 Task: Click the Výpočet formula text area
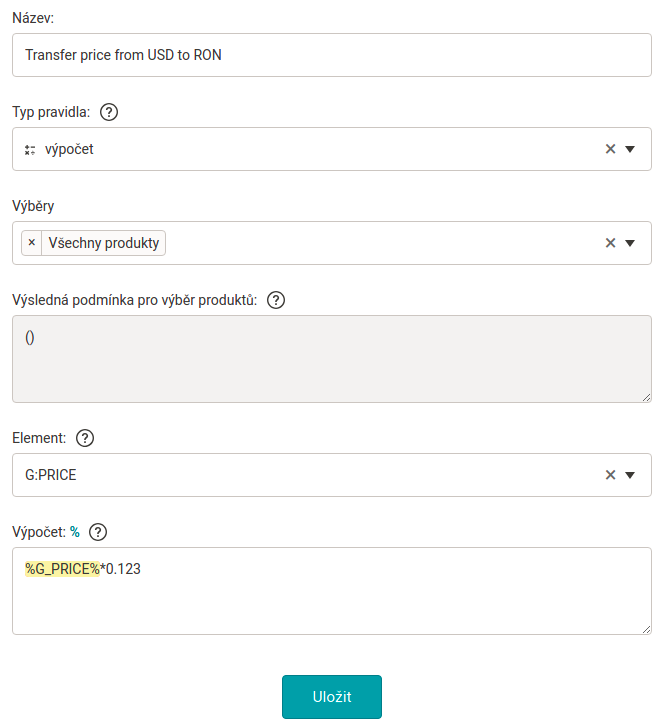(332, 600)
